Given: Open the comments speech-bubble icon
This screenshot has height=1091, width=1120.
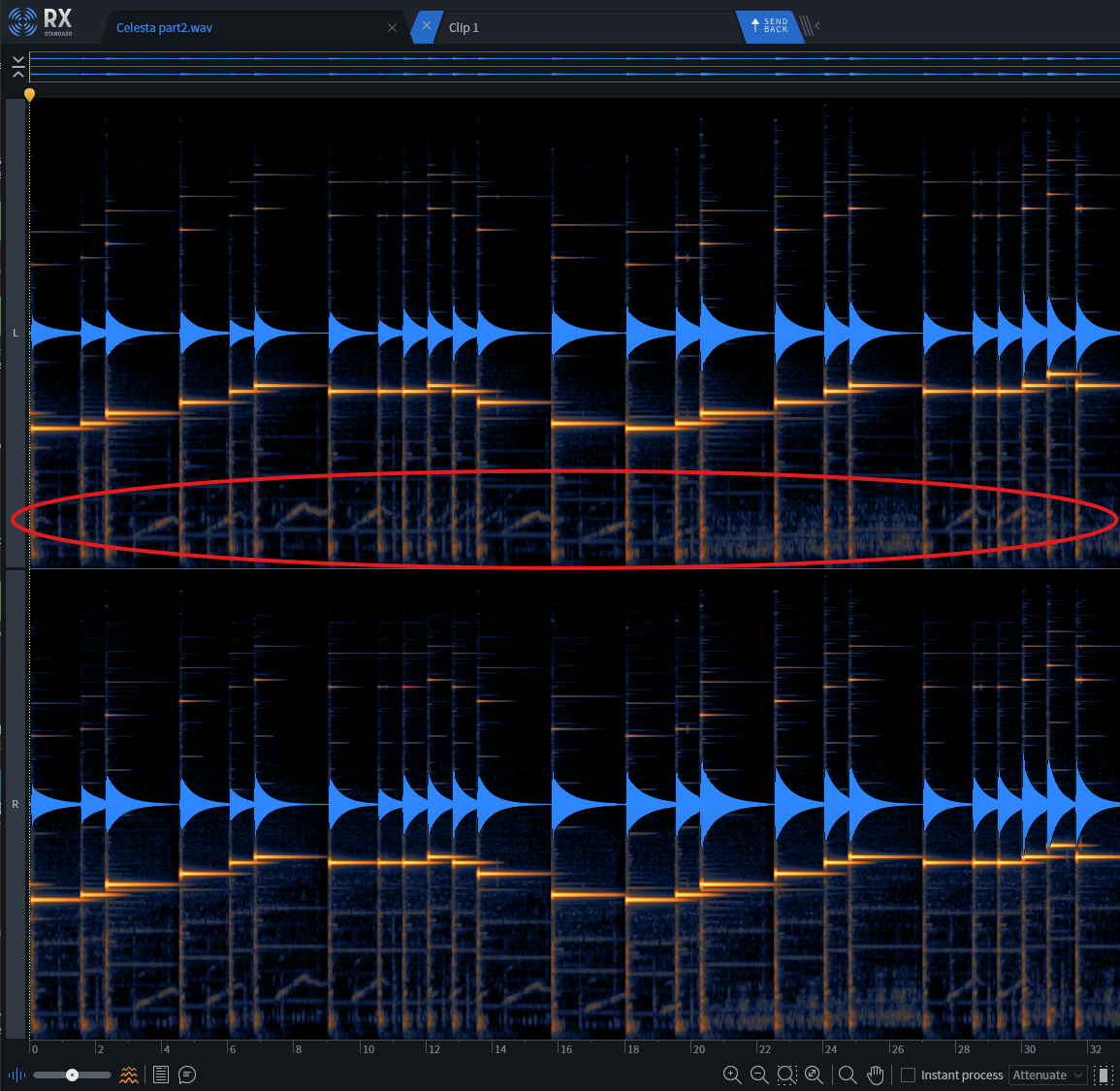Looking at the screenshot, I should (x=187, y=1075).
